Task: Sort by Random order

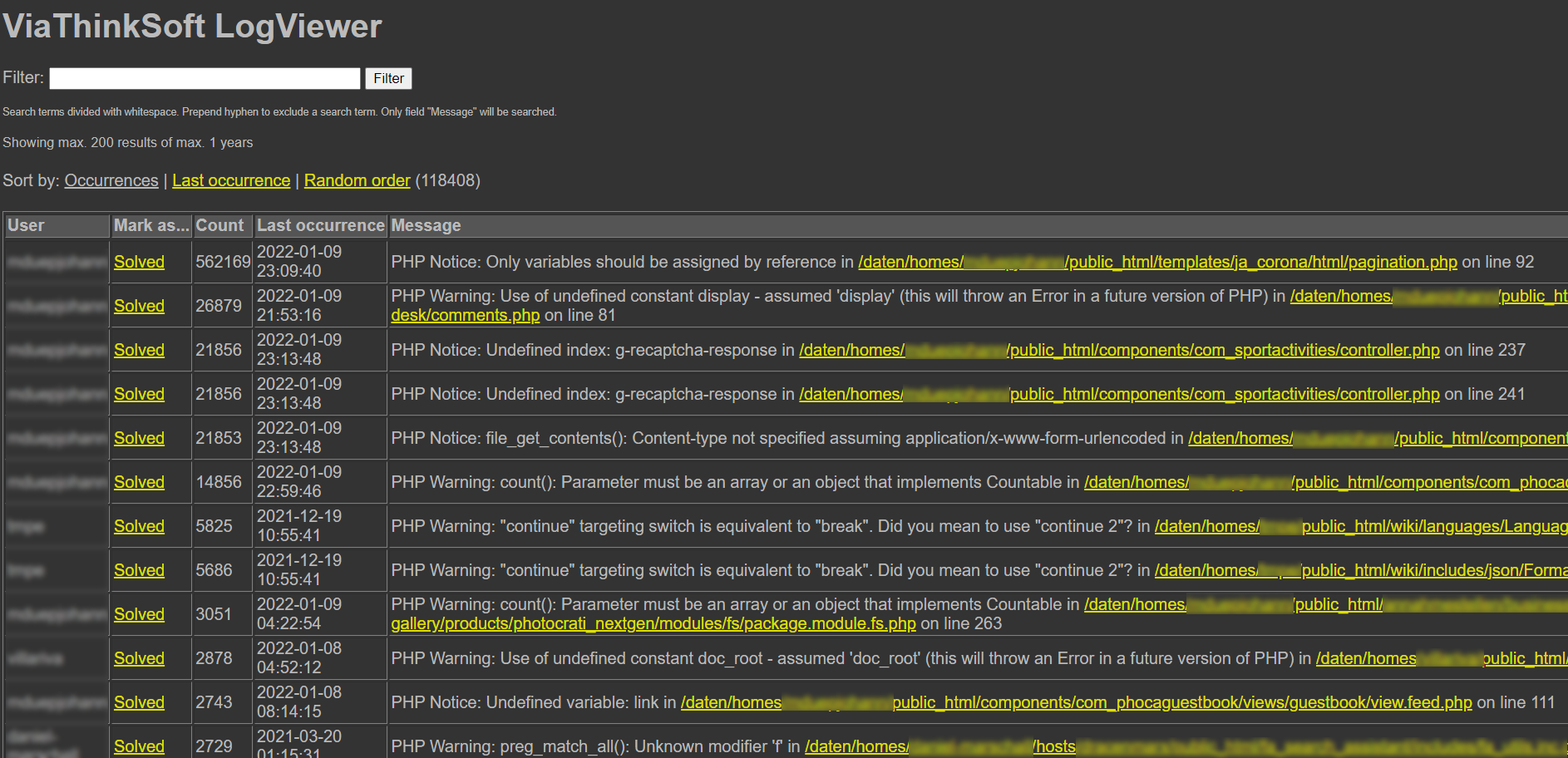Action: click(357, 180)
